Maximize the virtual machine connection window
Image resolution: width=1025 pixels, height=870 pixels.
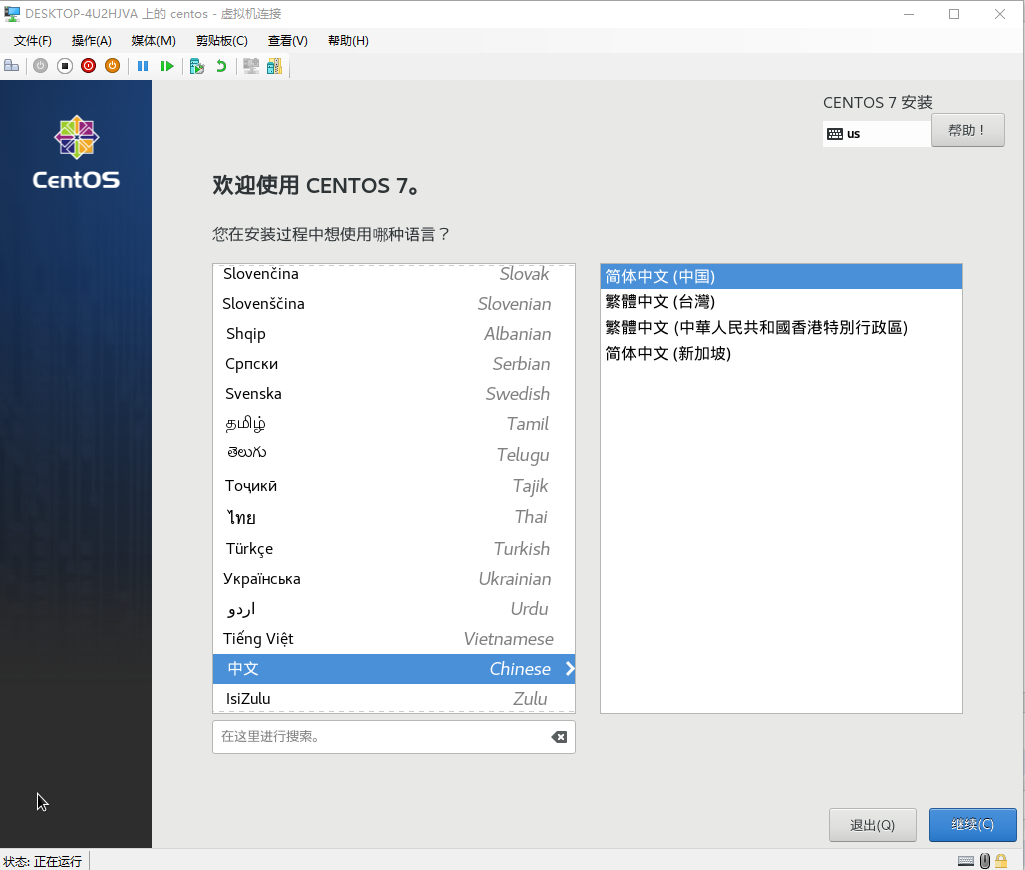[x=954, y=14]
